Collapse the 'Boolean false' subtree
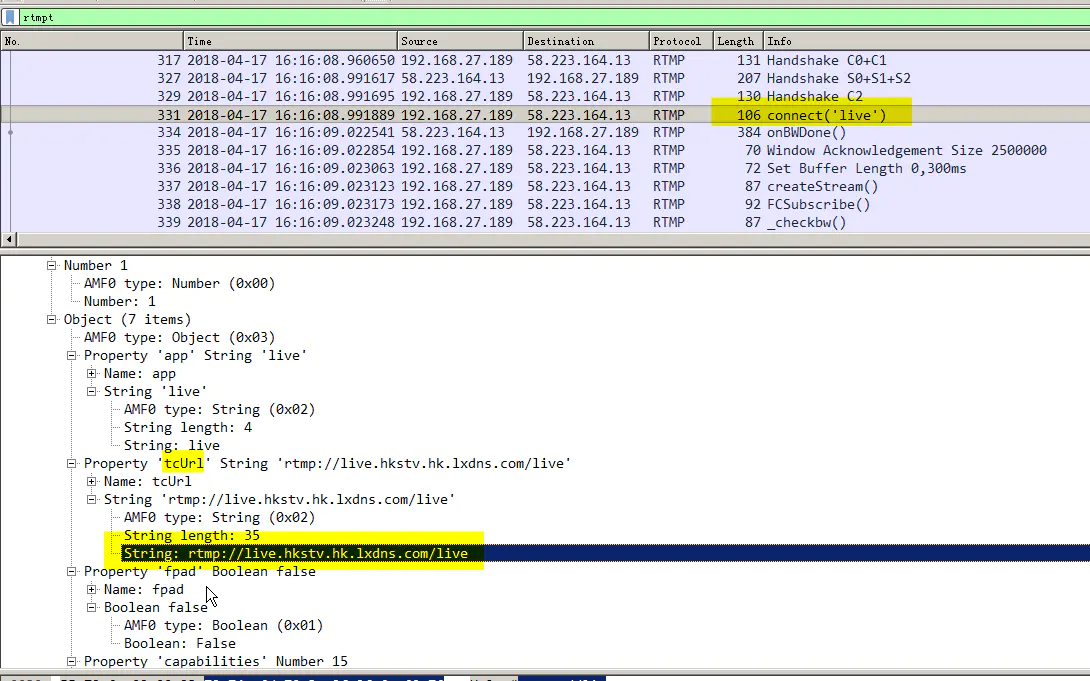This screenshot has height=681, width=1090. [x=92, y=608]
